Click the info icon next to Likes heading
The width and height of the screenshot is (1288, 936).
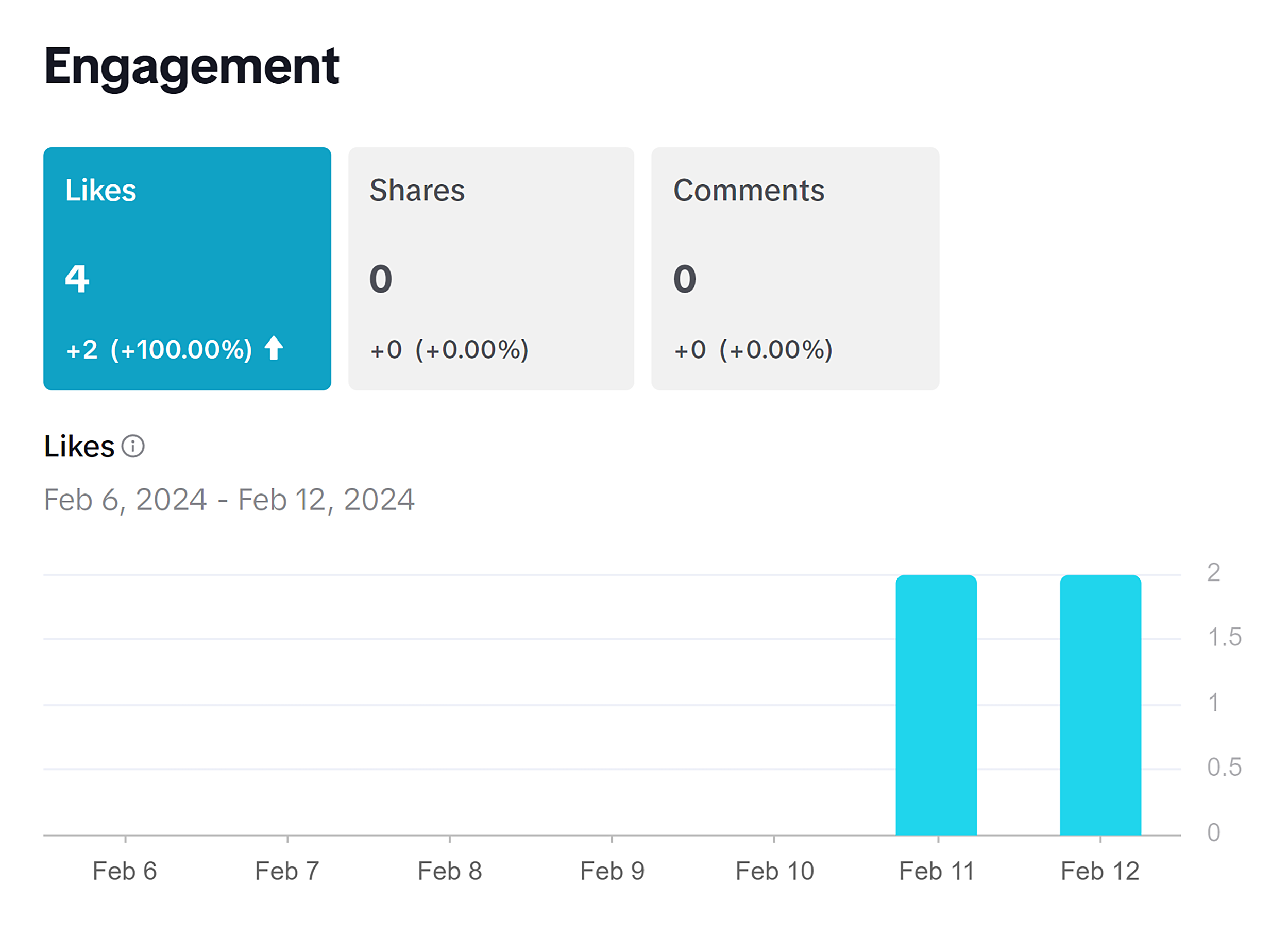(x=132, y=447)
